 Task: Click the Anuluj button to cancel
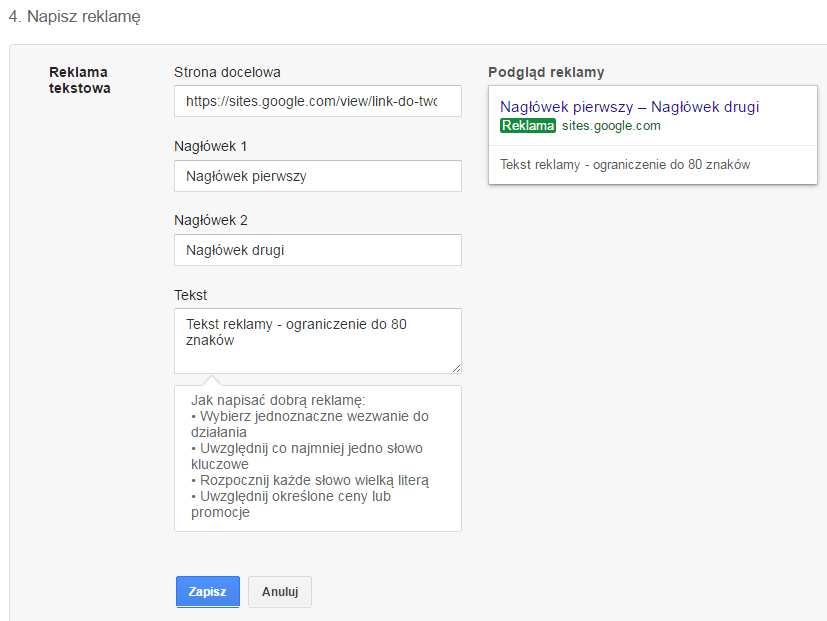point(279,591)
